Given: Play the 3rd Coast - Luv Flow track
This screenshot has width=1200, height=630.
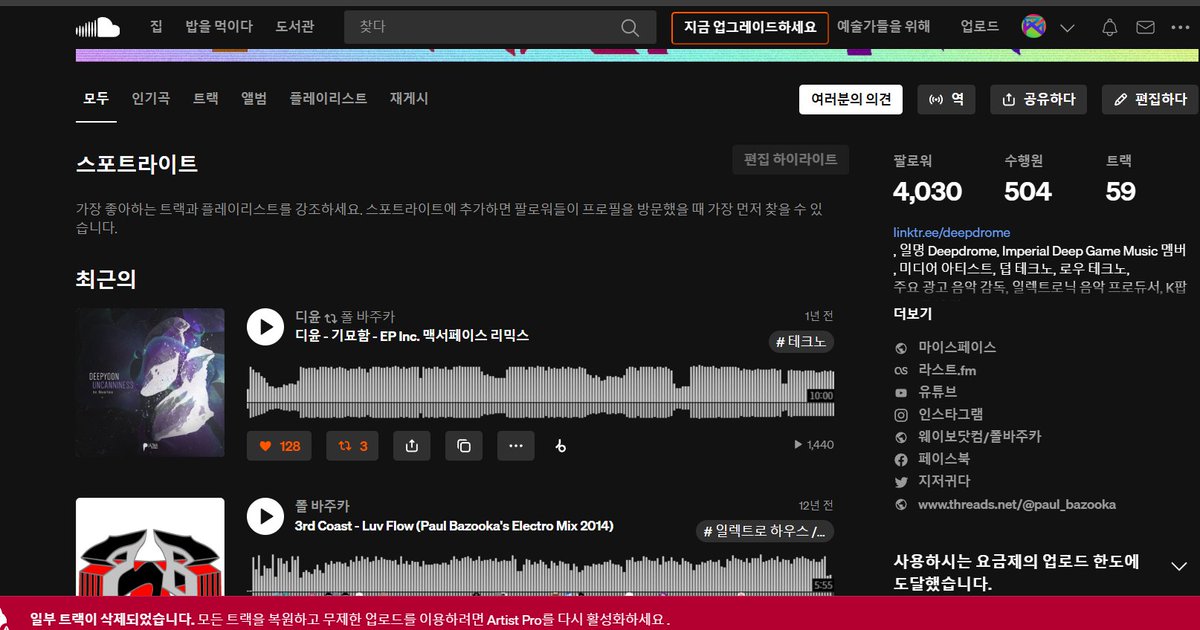Looking at the screenshot, I should (265, 516).
